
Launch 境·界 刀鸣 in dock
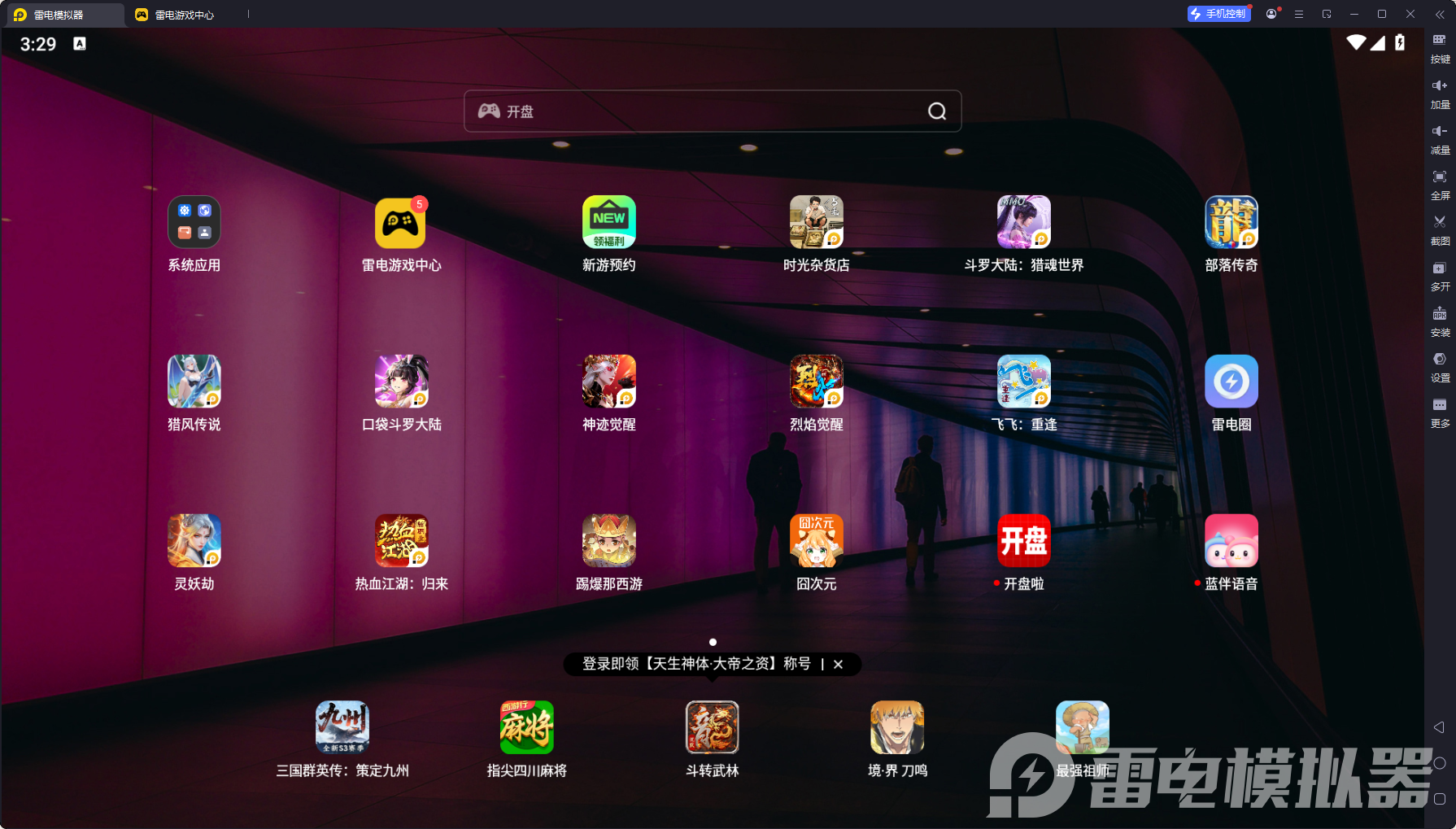(x=897, y=727)
